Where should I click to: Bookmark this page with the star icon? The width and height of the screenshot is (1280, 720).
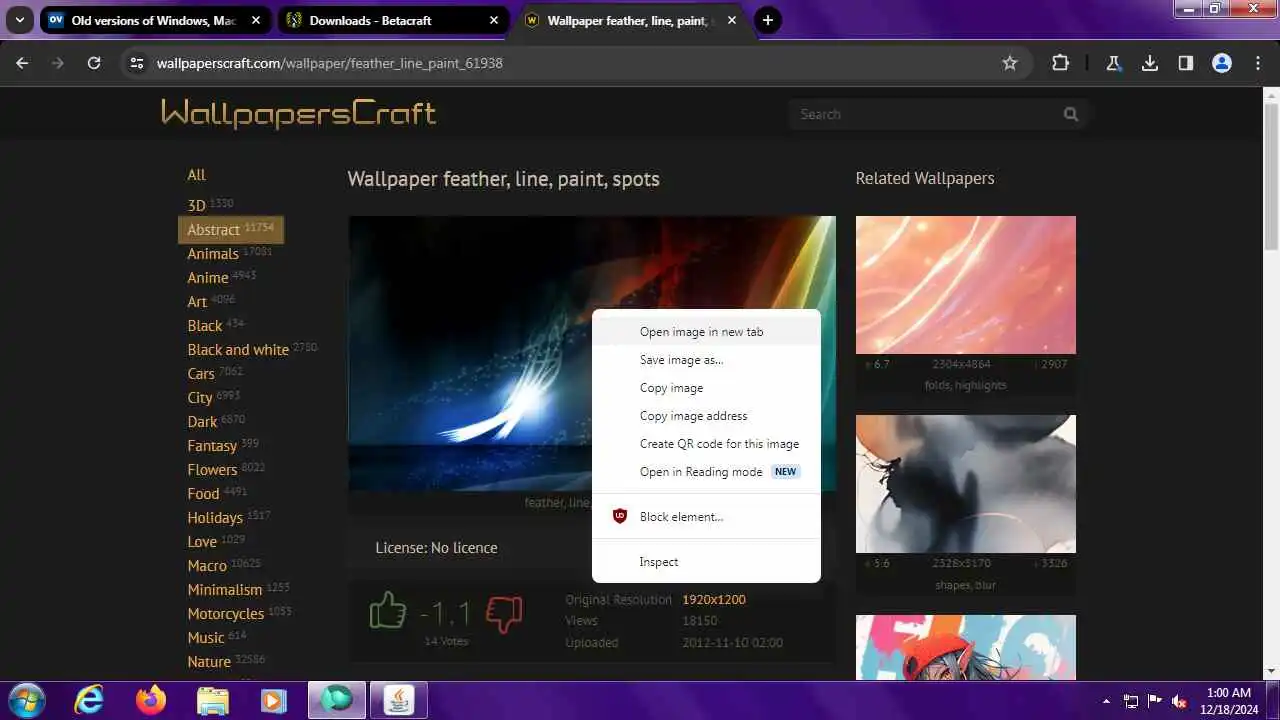(x=1010, y=63)
